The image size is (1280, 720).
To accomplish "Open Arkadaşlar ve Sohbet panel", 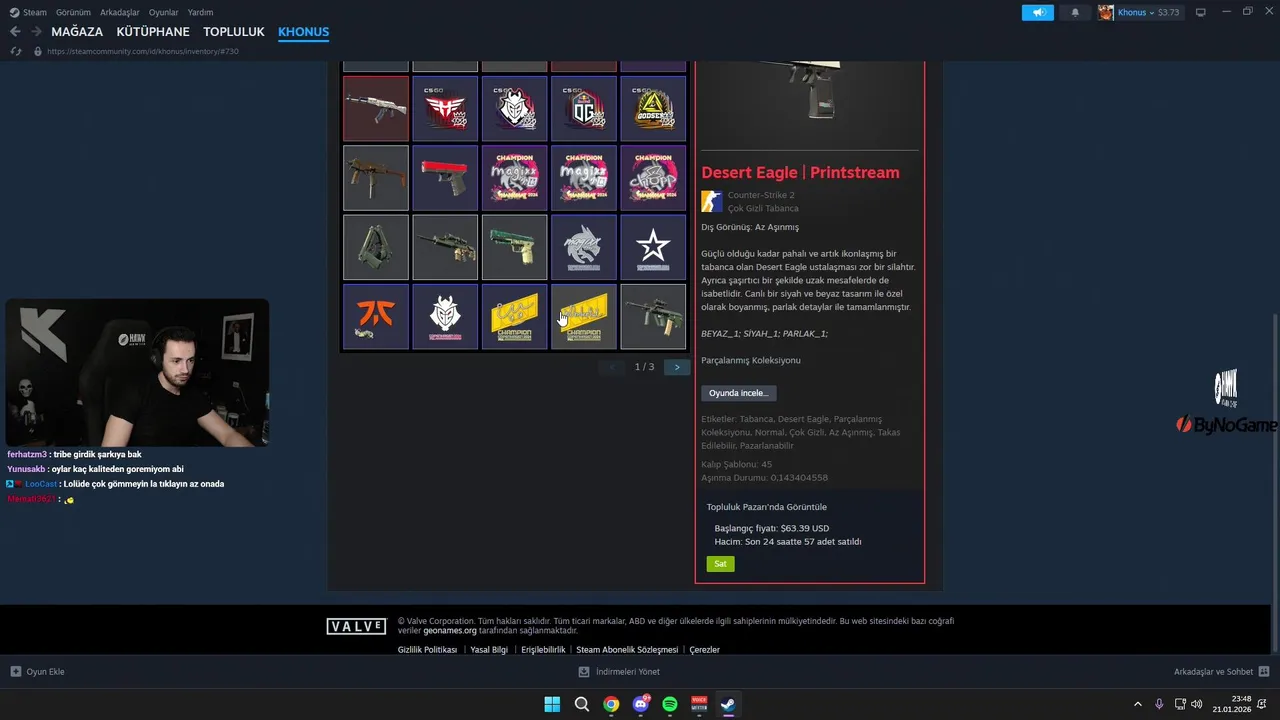I will pyautogui.click(x=1221, y=672).
